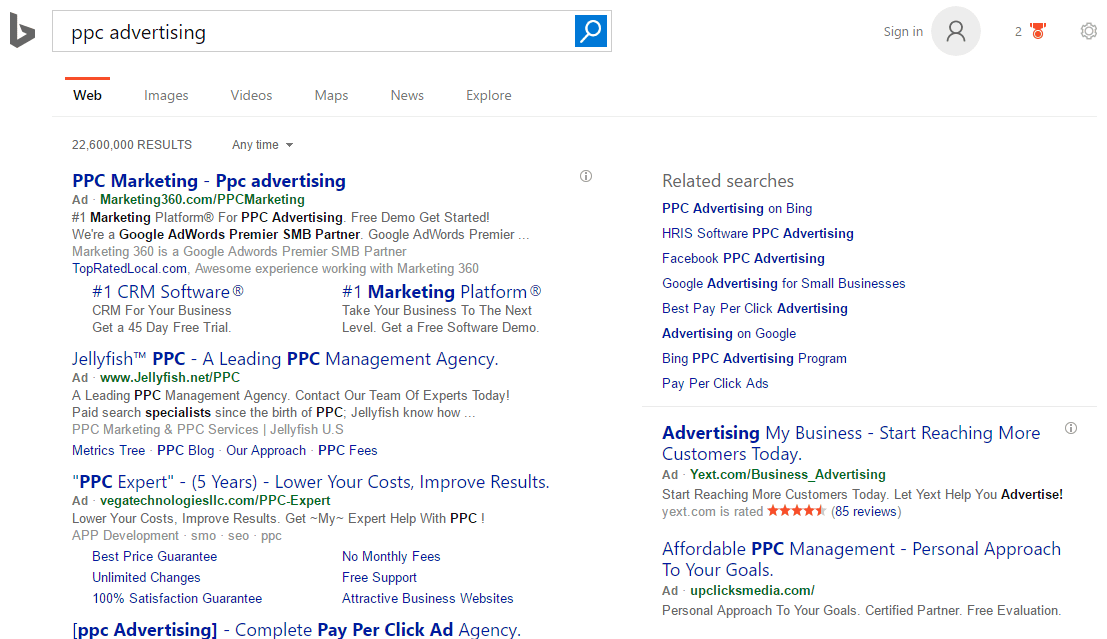This screenshot has width=1107, height=639.
Task: Open Affordable PPC Management ad title
Action: tap(861, 559)
